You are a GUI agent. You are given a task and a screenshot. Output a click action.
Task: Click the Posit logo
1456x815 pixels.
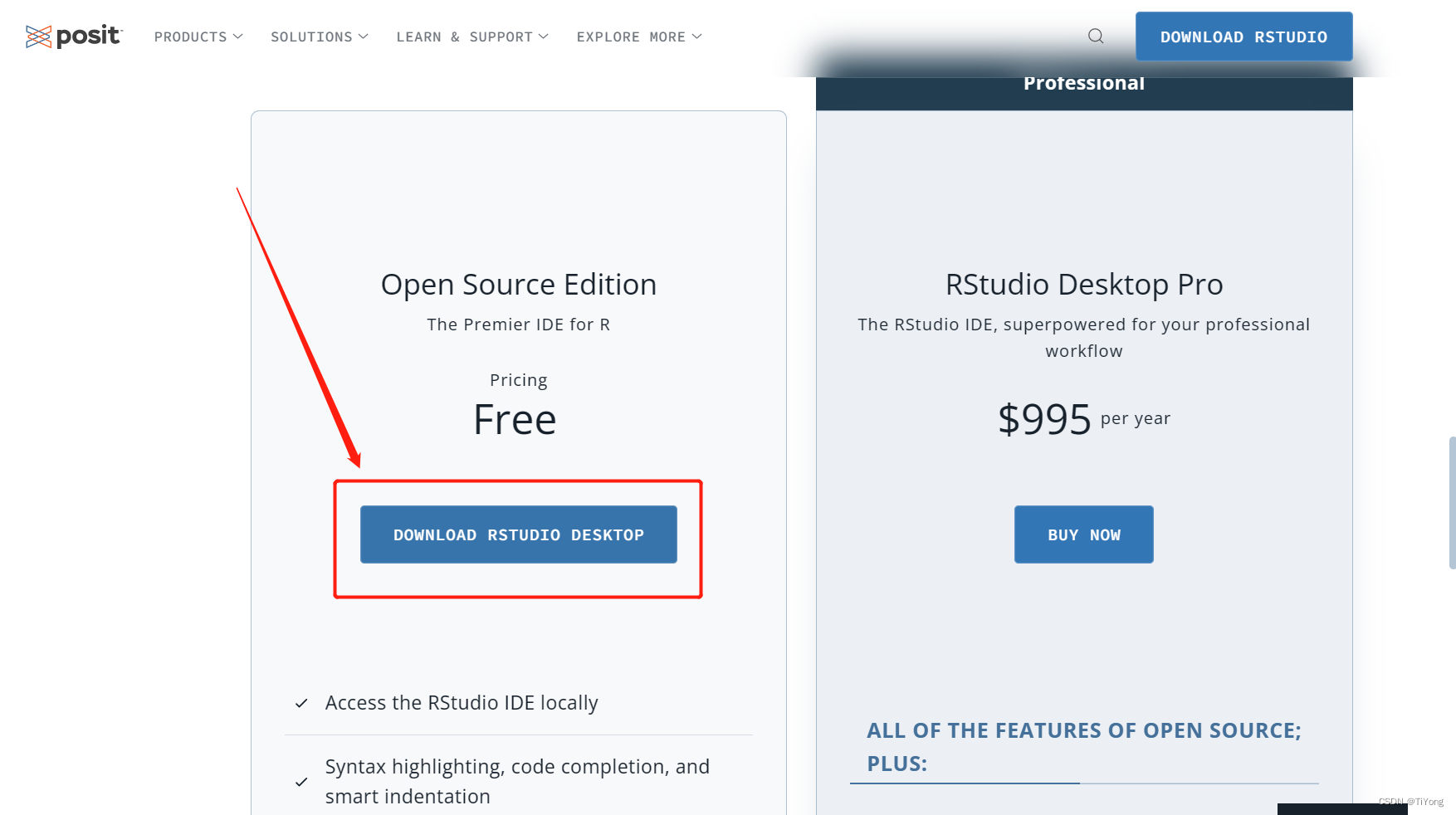point(74,37)
